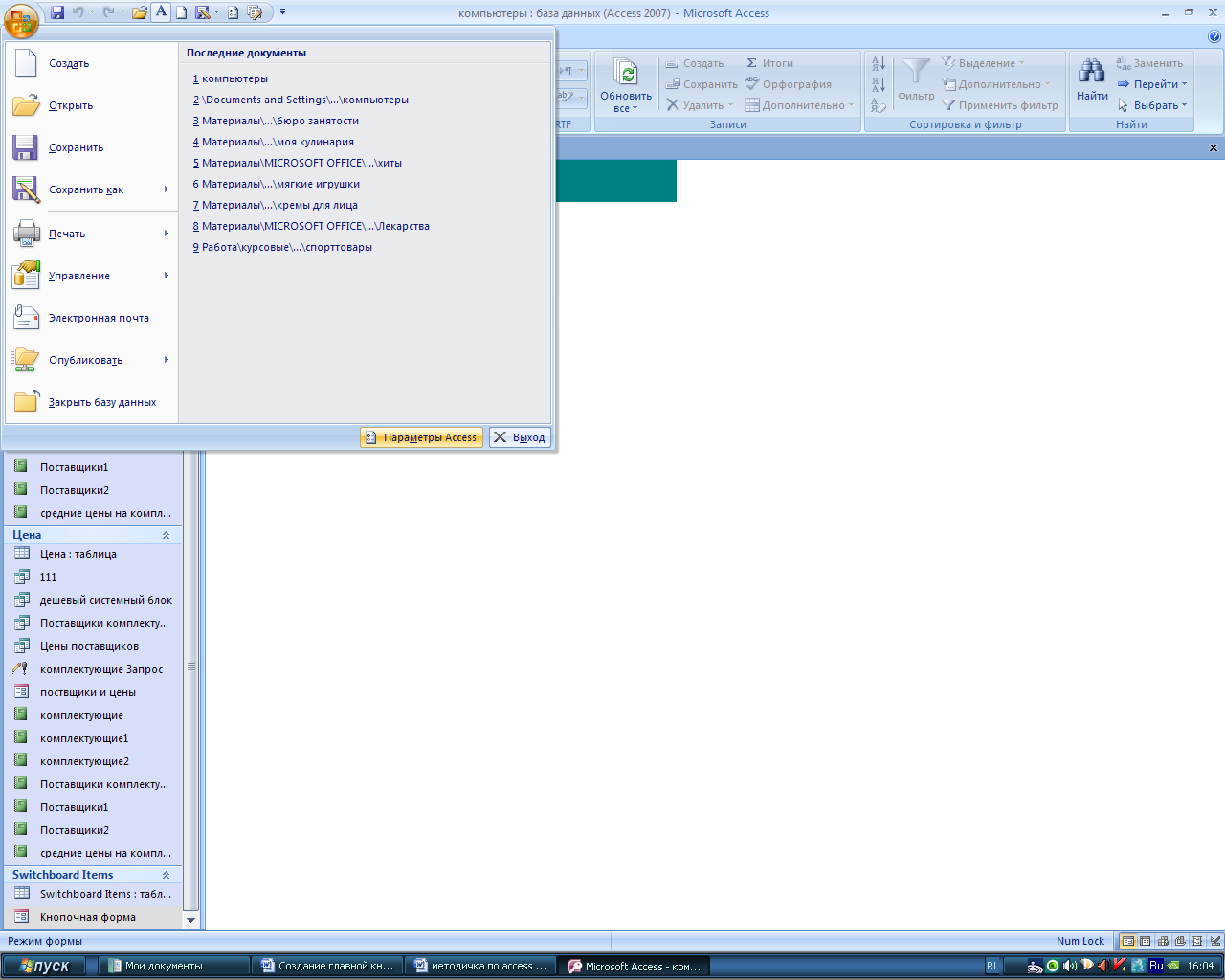This screenshot has width=1225, height=980.
Task: Open recent document 1 компьютеры
Action: [230, 78]
